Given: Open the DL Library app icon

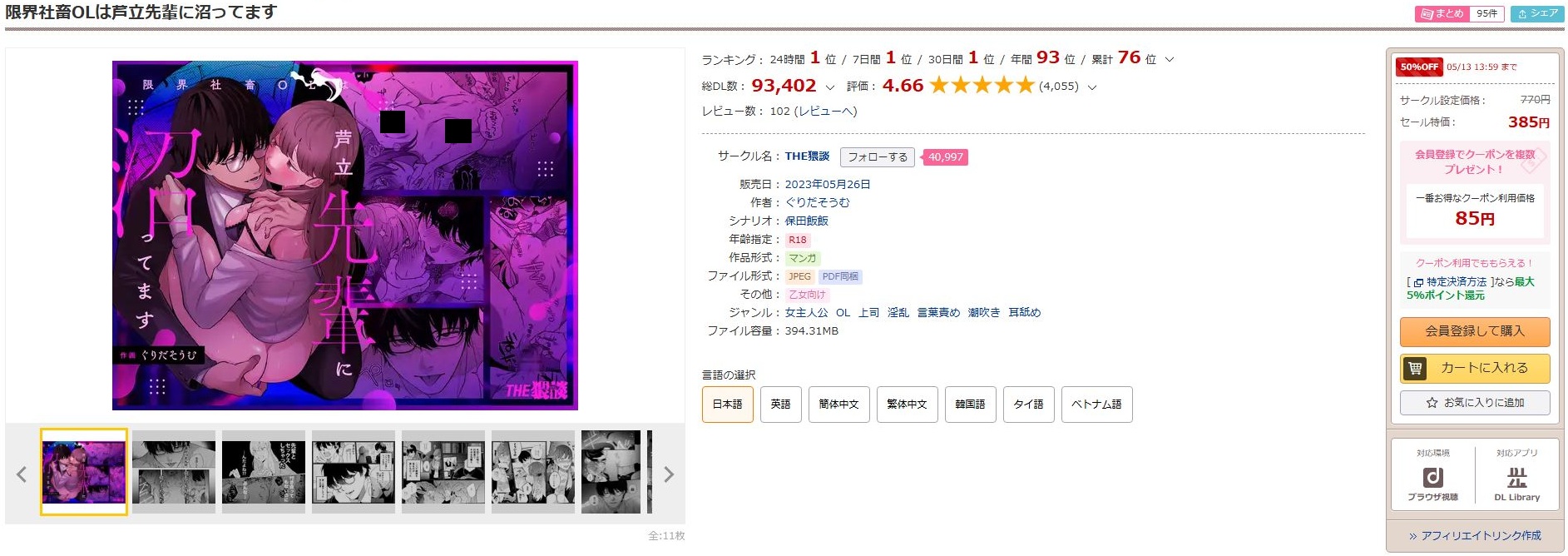Looking at the screenshot, I should pyautogui.click(x=1516, y=477).
